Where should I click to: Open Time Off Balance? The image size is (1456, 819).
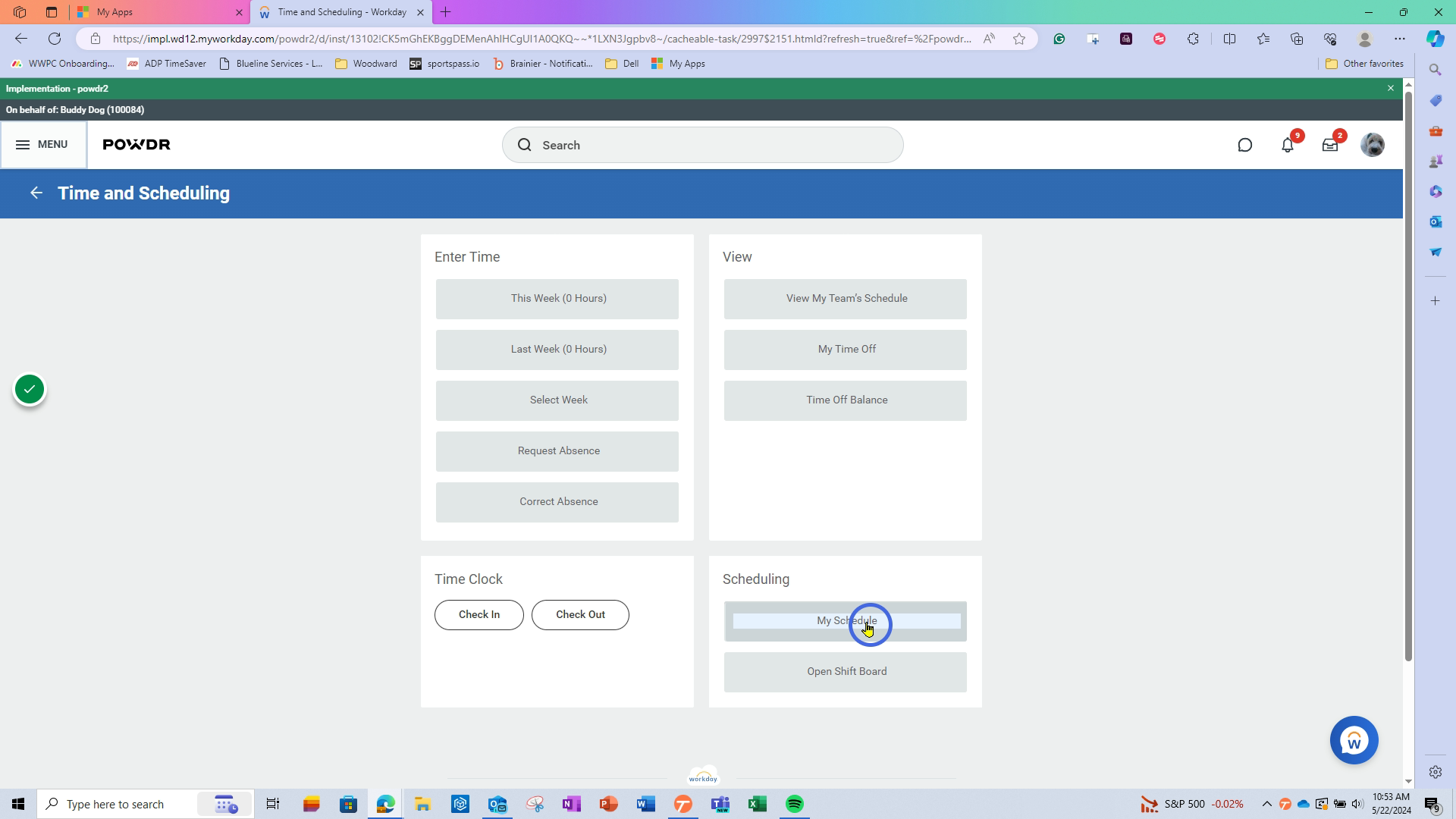846,400
